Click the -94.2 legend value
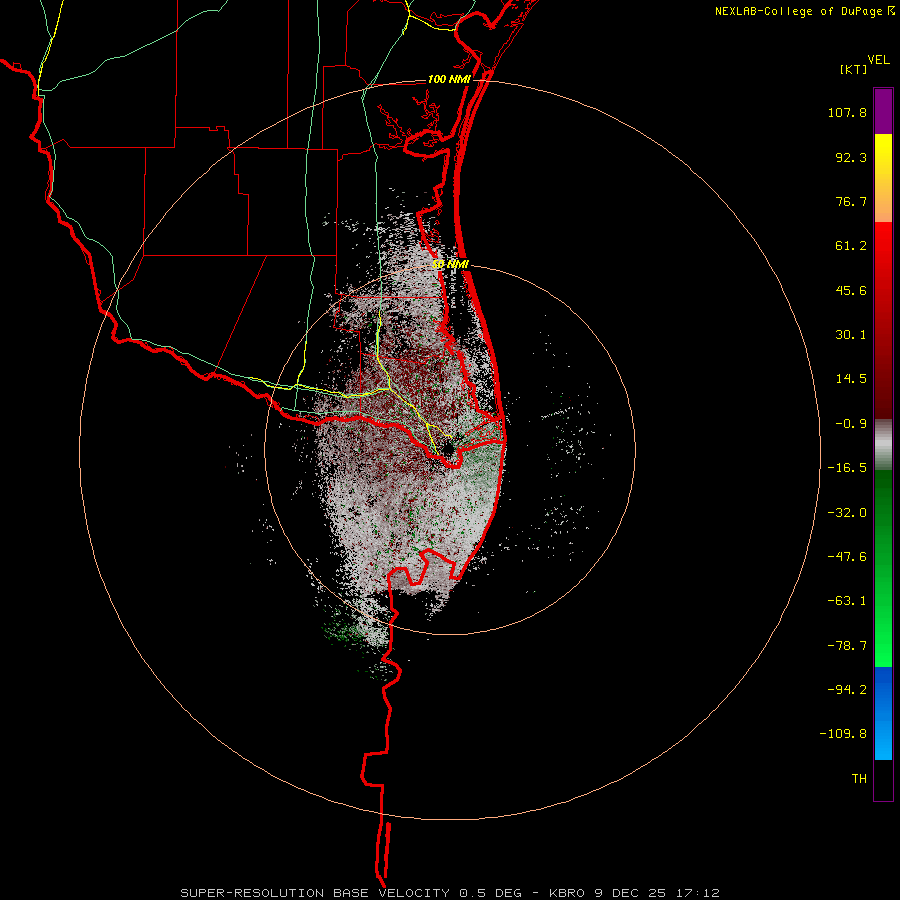 tap(847, 690)
